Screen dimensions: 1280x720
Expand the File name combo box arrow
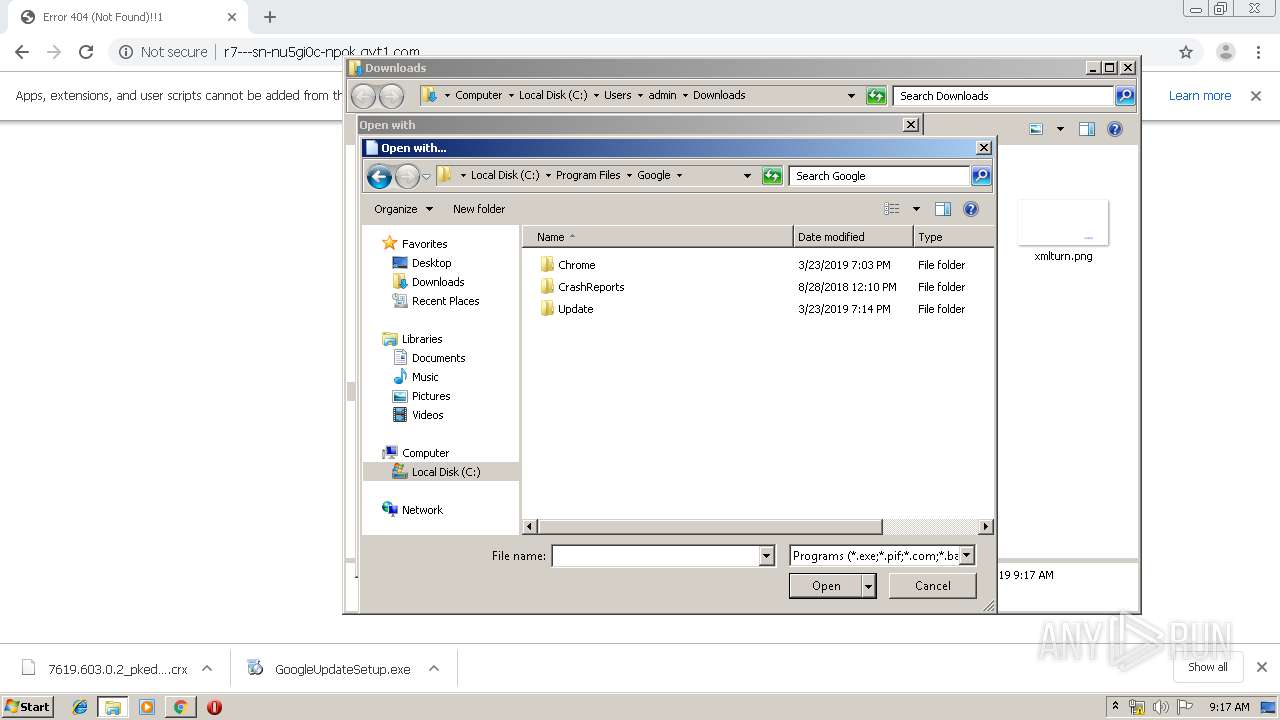tap(767, 556)
